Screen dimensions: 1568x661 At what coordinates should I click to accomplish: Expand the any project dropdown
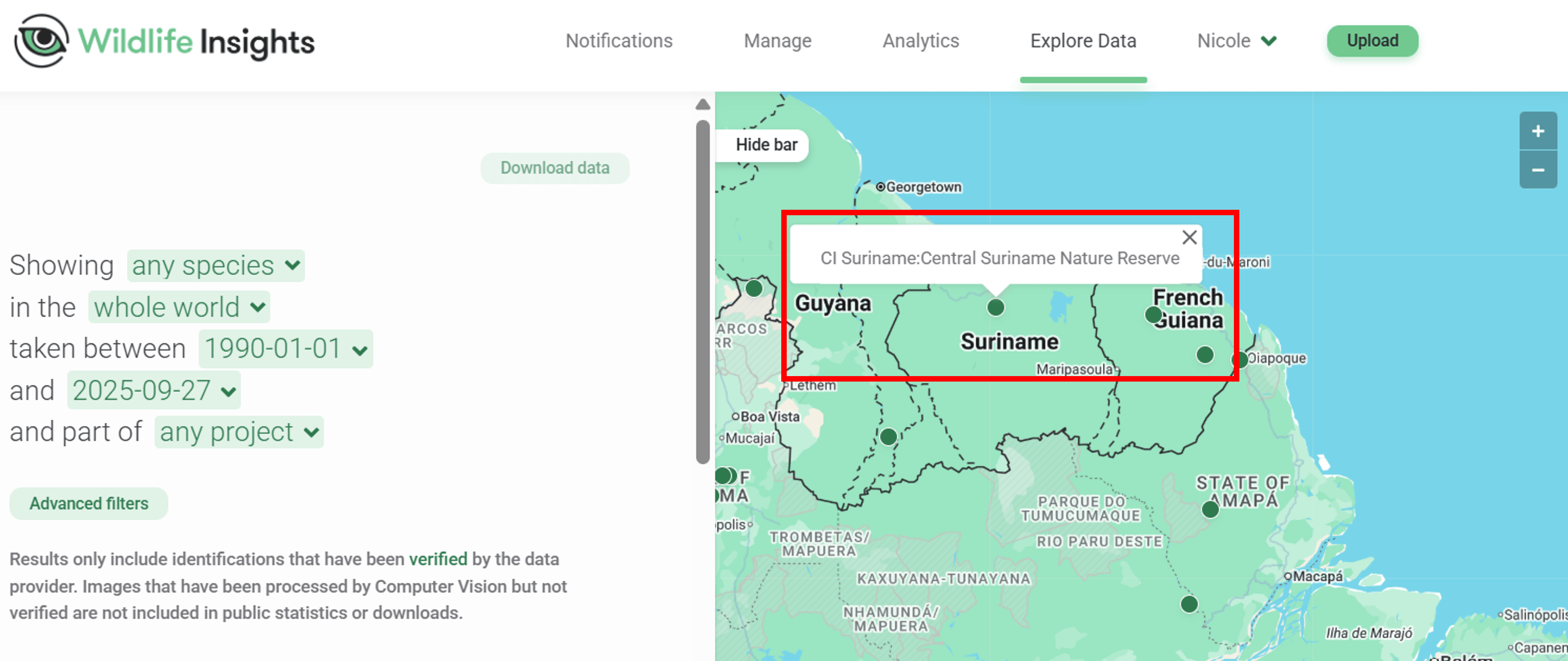coord(239,432)
